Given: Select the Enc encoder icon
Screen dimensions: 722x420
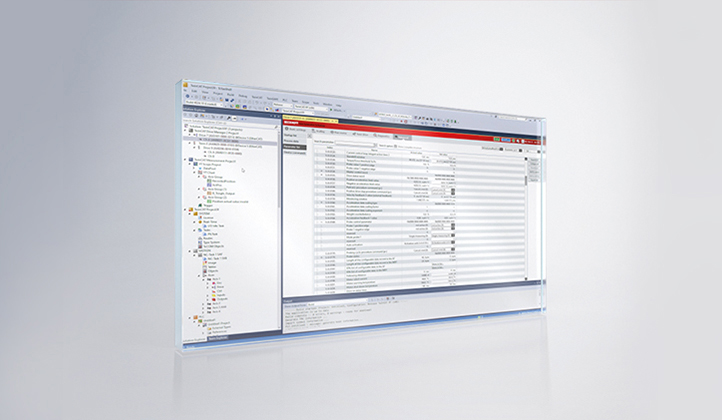Looking at the screenshot, I should click(214, 283).
